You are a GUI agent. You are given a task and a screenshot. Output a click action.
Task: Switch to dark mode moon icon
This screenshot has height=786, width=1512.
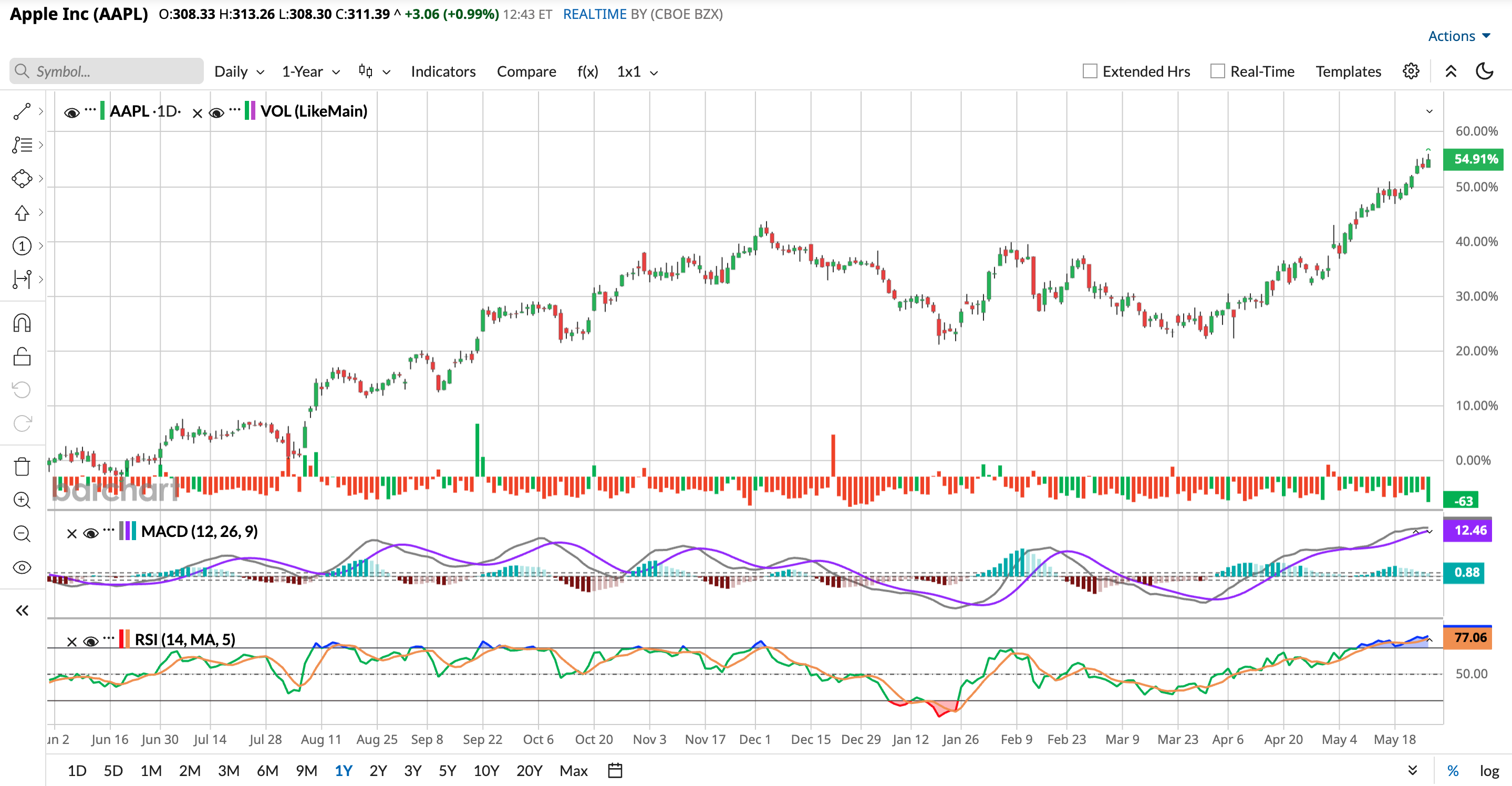[1484, 71]
